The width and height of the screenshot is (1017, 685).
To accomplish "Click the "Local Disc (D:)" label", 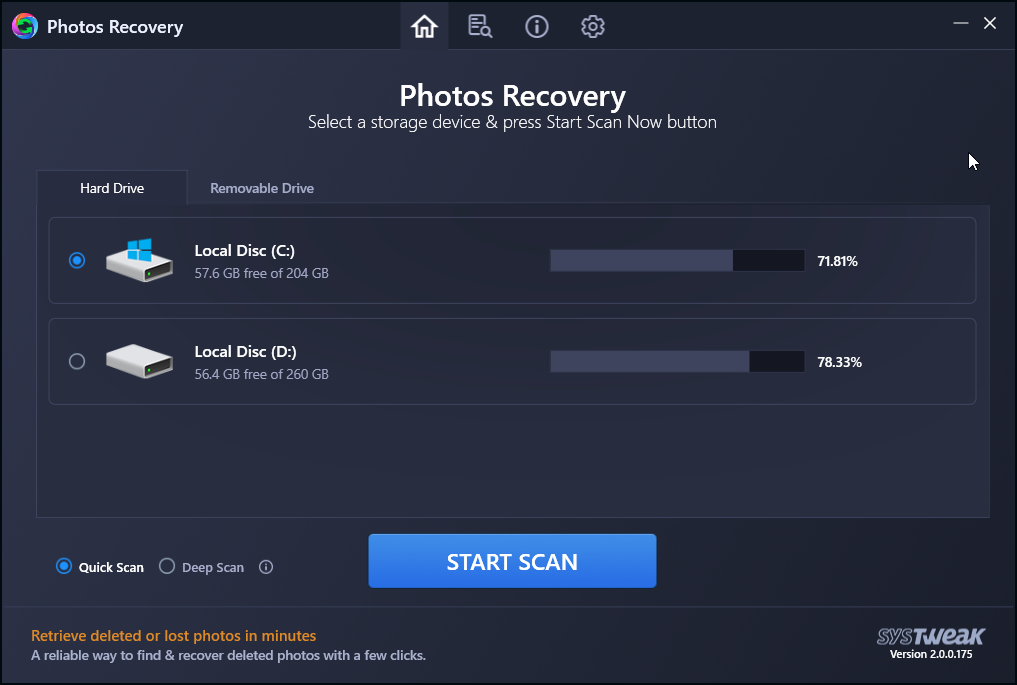I will pos(245,352).
